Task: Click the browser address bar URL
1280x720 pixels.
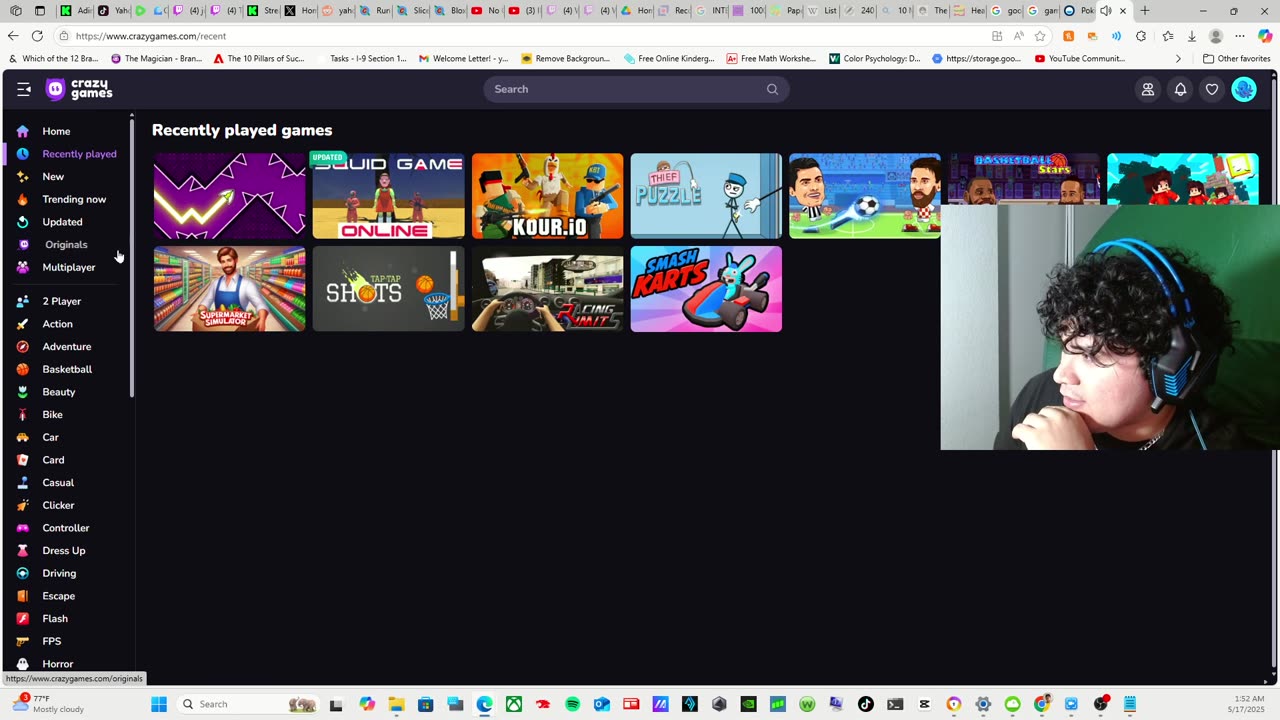Action: point(151,36)
